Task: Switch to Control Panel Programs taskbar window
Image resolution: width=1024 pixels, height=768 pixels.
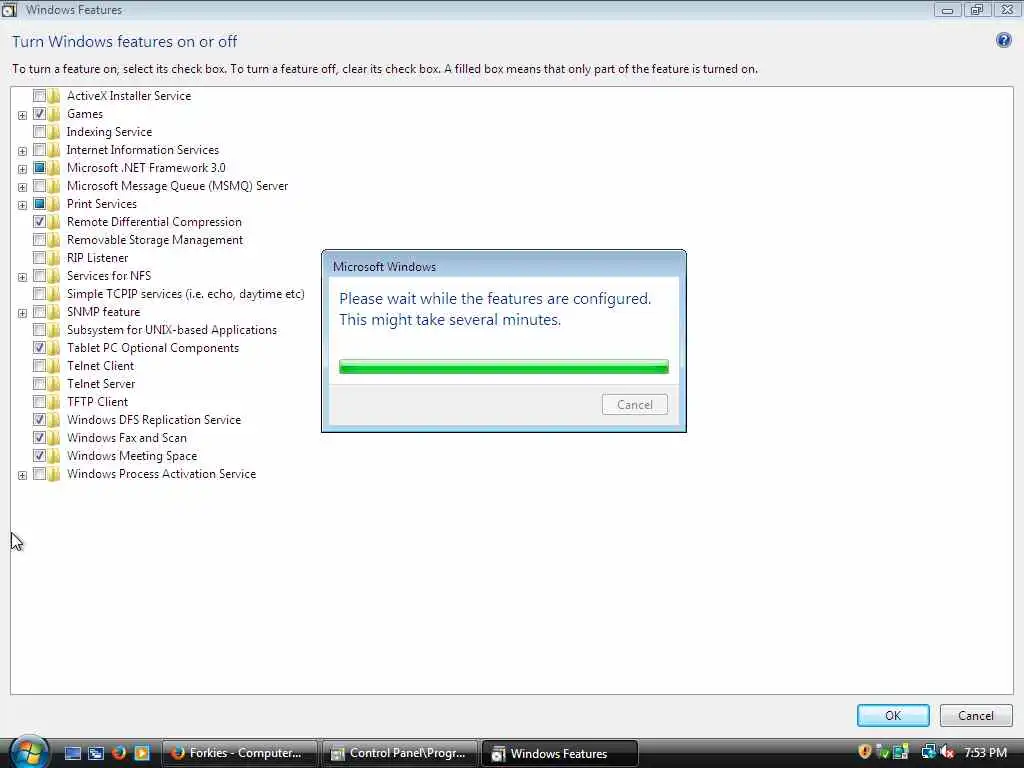Action: pos(400,753)
